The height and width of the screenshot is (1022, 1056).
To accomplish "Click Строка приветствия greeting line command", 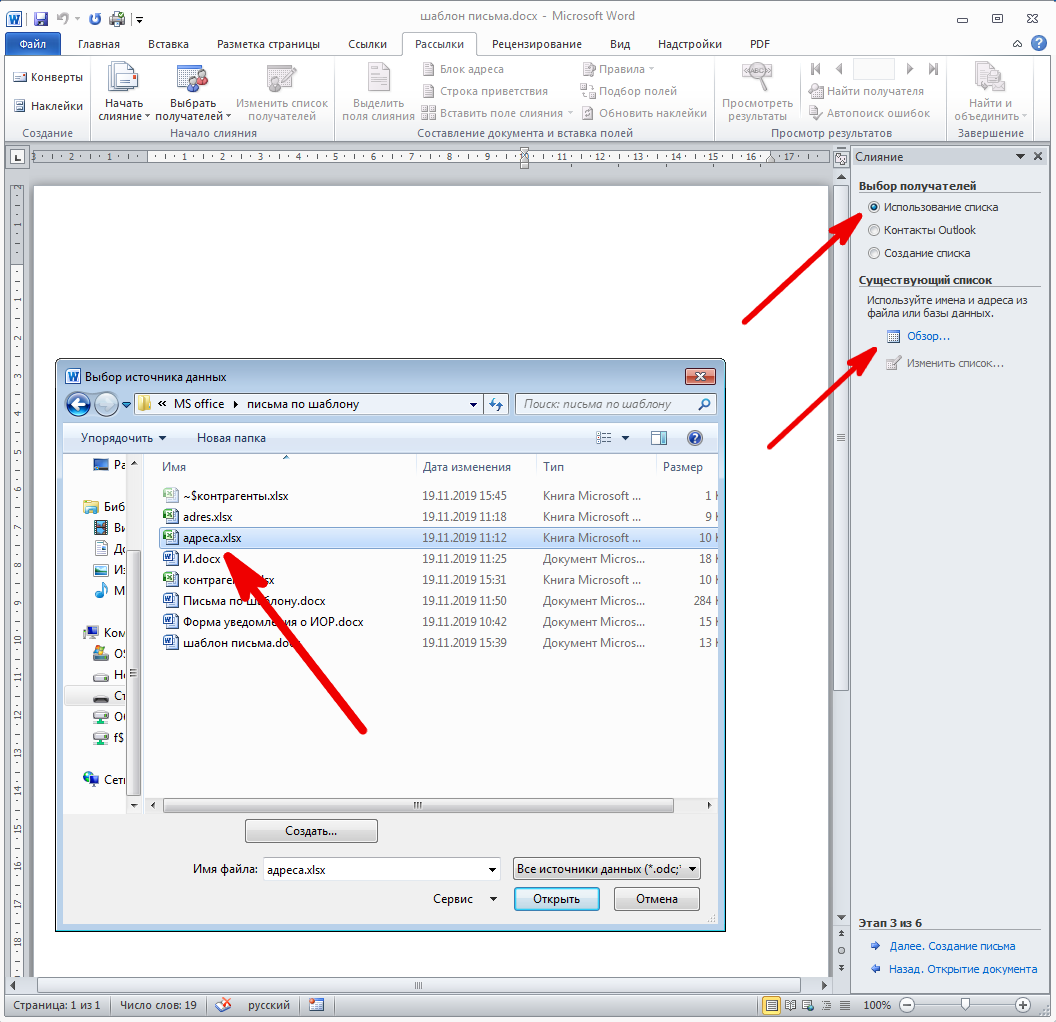I will [x=485, y=91].
